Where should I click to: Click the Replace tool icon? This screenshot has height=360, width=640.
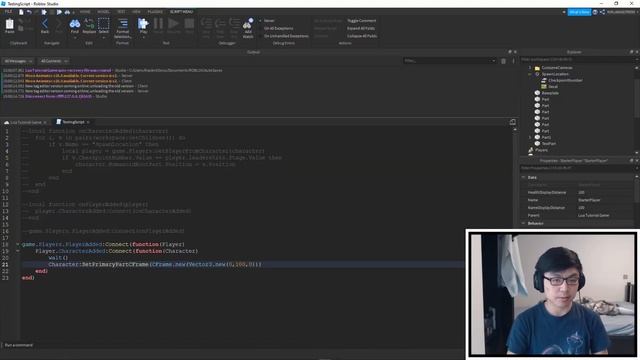point(89,24)
